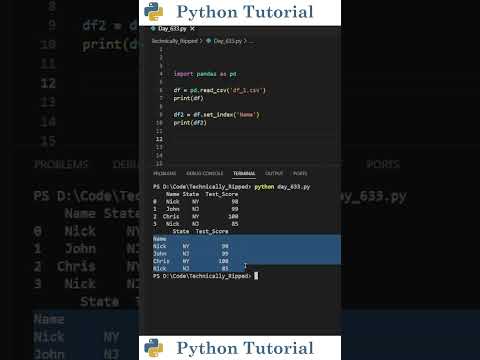The height and width of the screenshot is (360, 480).
Task: Click the 'print(df)' code line
Action: [x=188, y=98]
